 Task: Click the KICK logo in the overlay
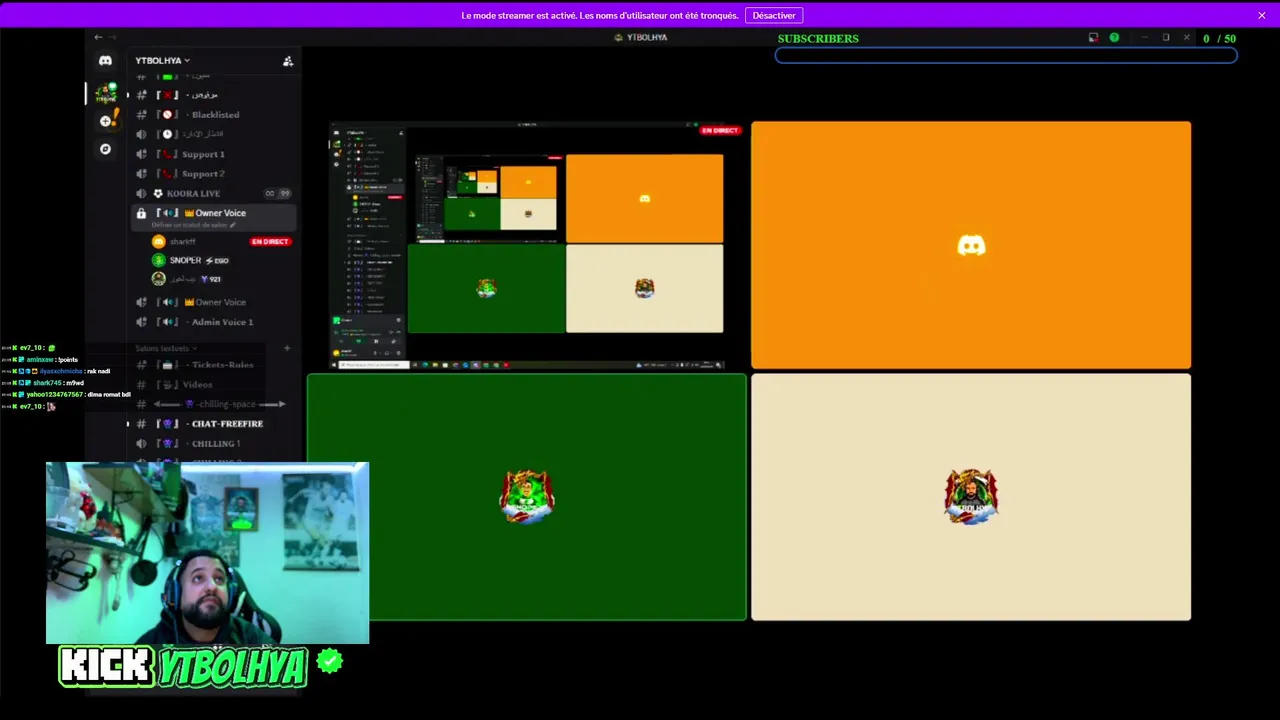[x=106, y=667]
